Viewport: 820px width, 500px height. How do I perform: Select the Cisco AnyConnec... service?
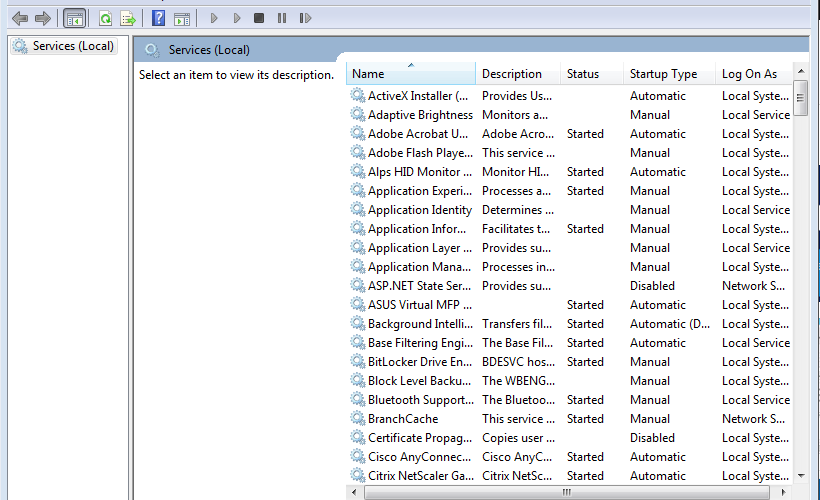pos(419,457)
